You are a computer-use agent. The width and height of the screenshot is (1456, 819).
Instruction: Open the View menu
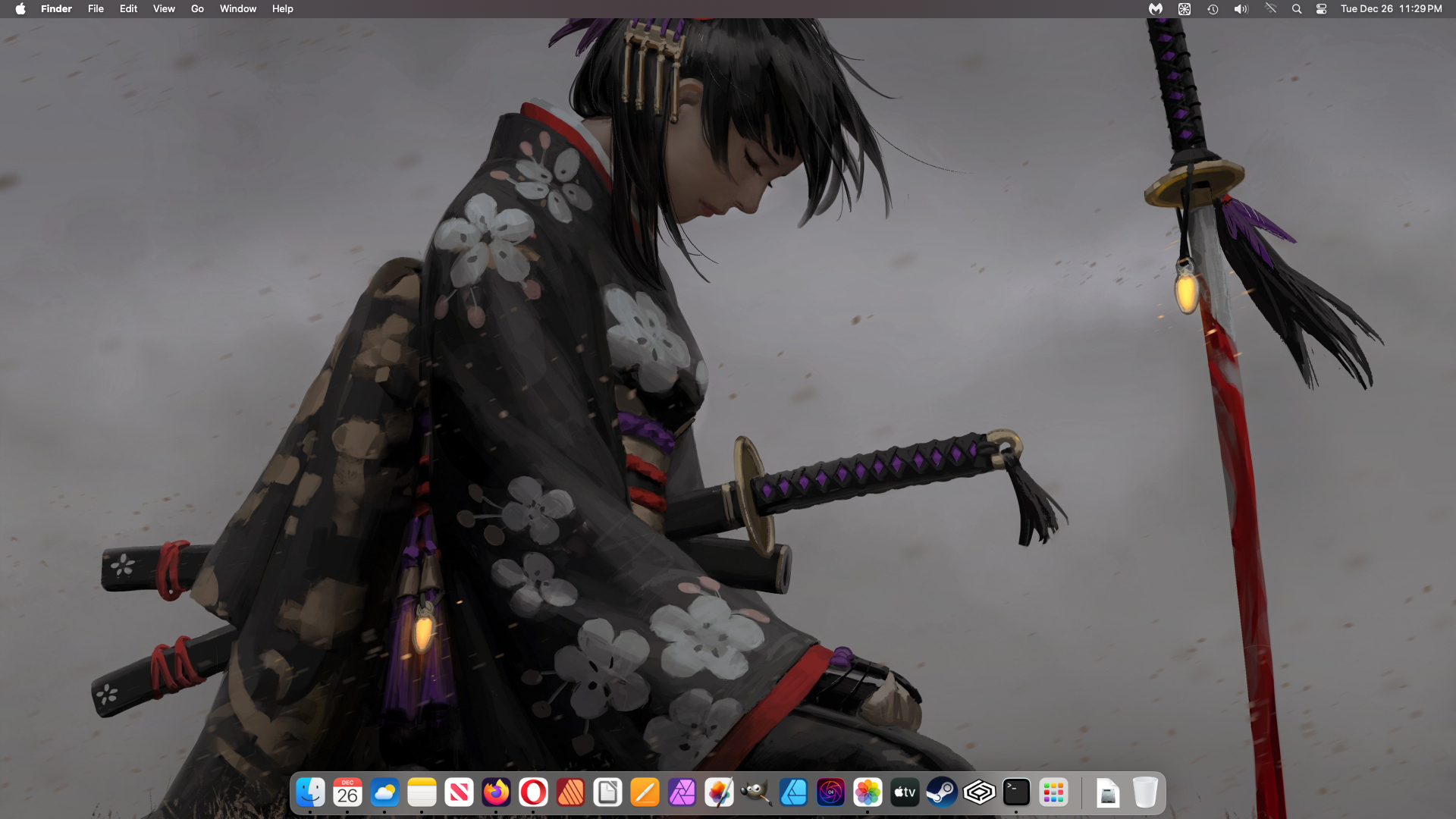tap(164, 9)
